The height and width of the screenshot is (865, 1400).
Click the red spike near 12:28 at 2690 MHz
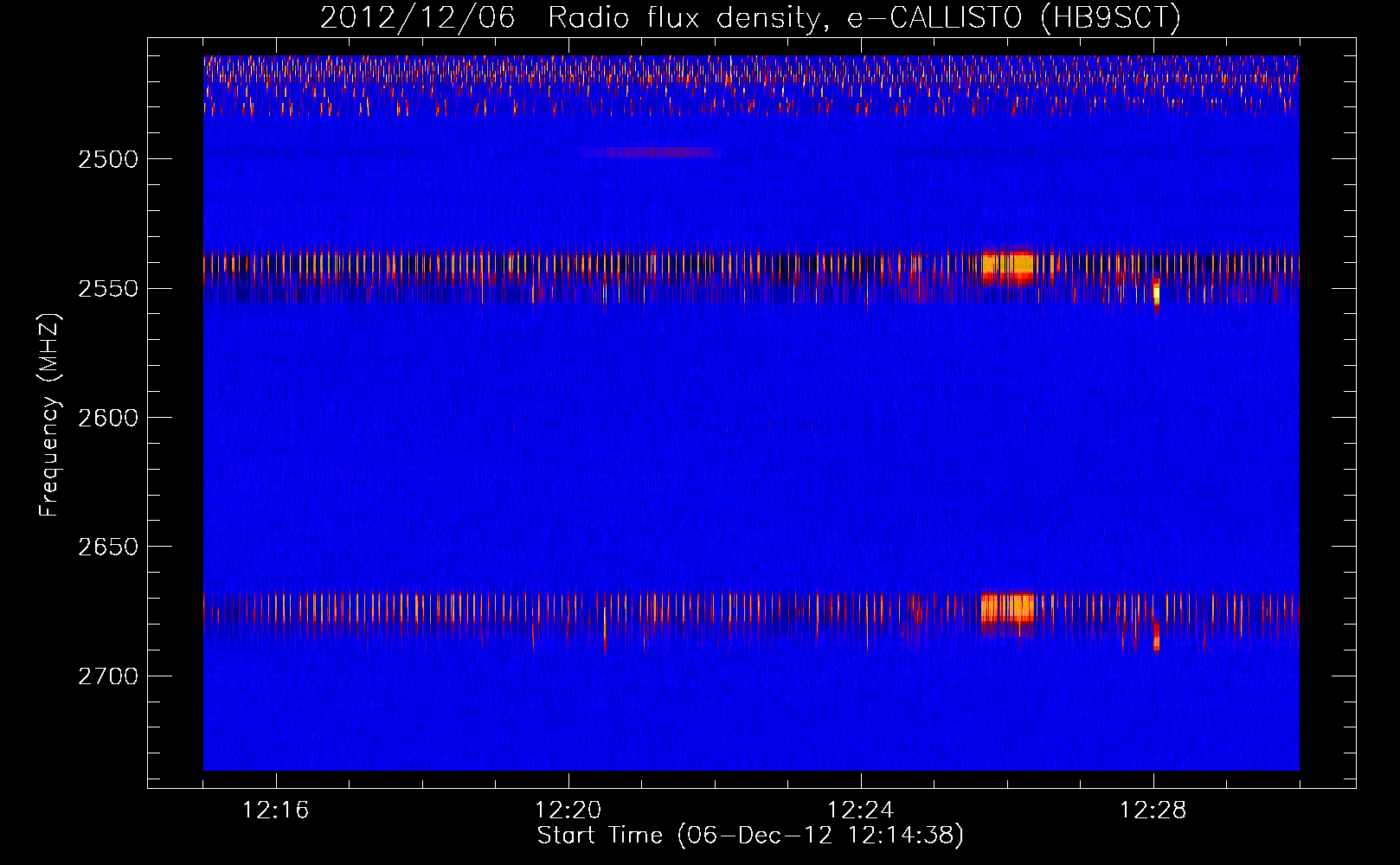pos(1156,638)
